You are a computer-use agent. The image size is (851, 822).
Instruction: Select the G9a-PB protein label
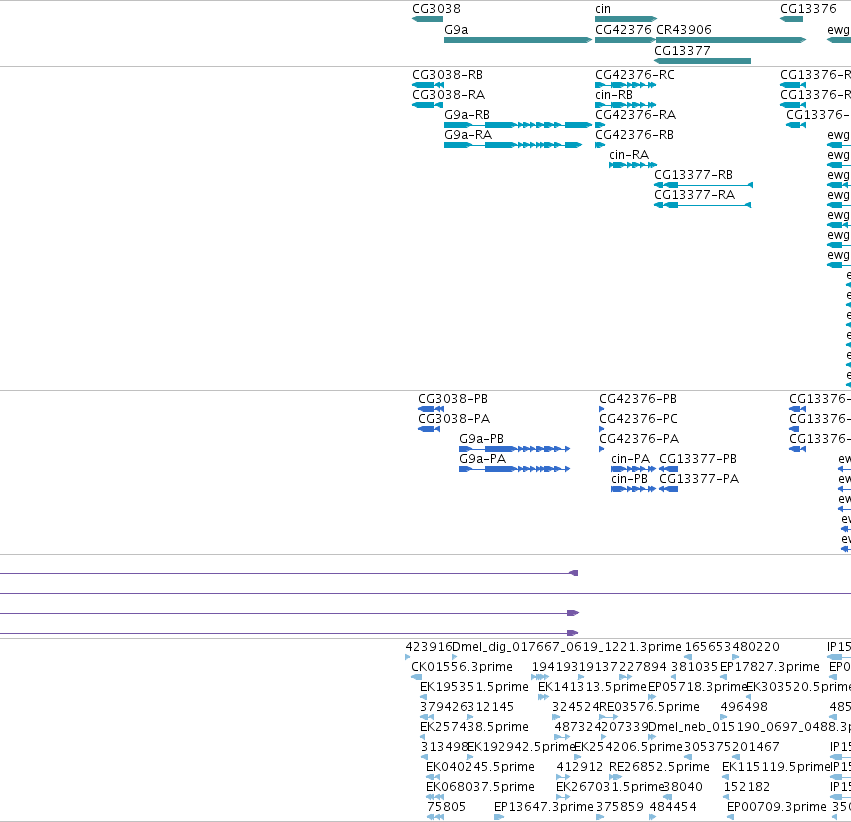(481, 439)
